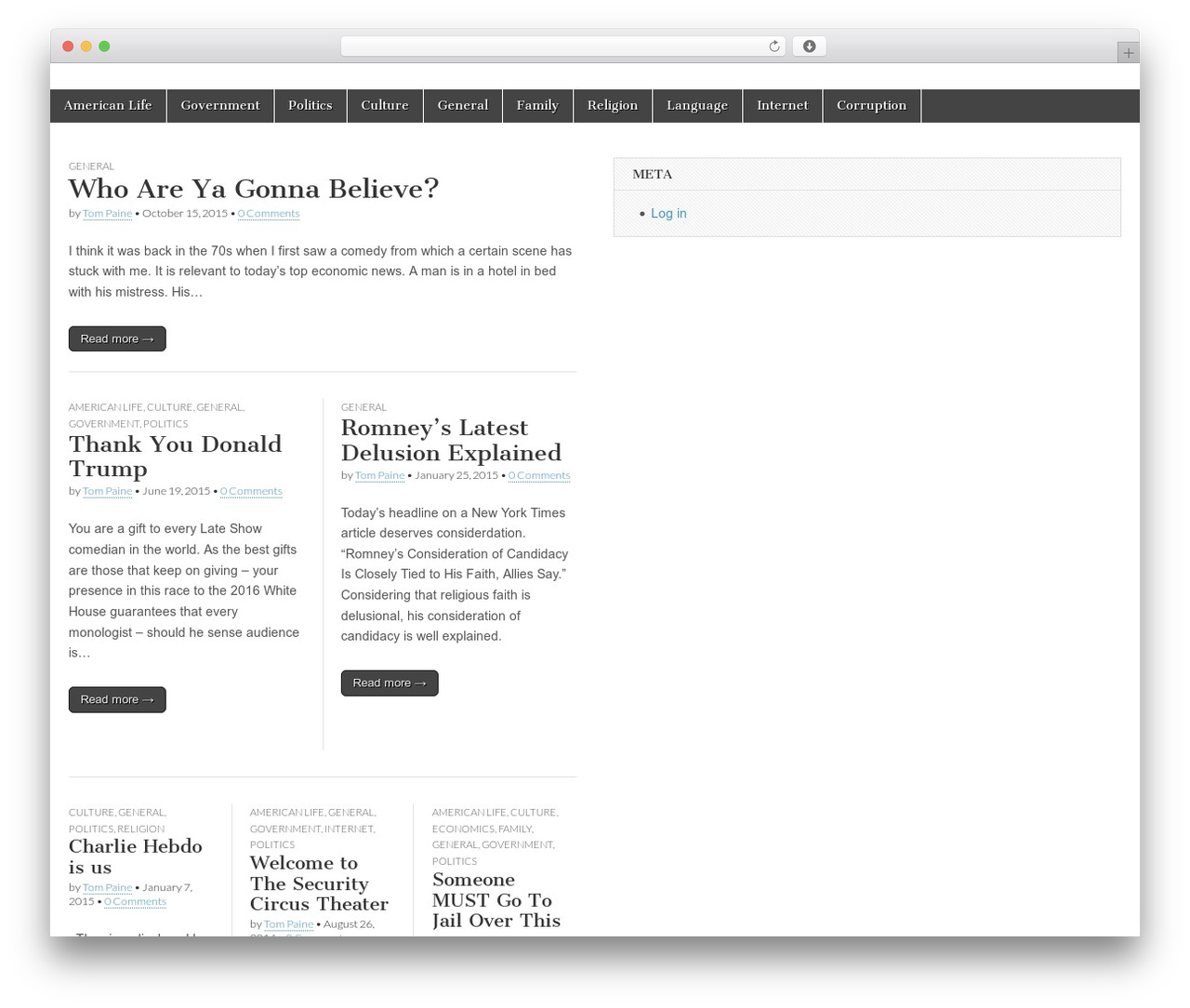This screenshot has width=1190, height=1008.
Task: Open the American Life menu item
Action: coord(108,105)
